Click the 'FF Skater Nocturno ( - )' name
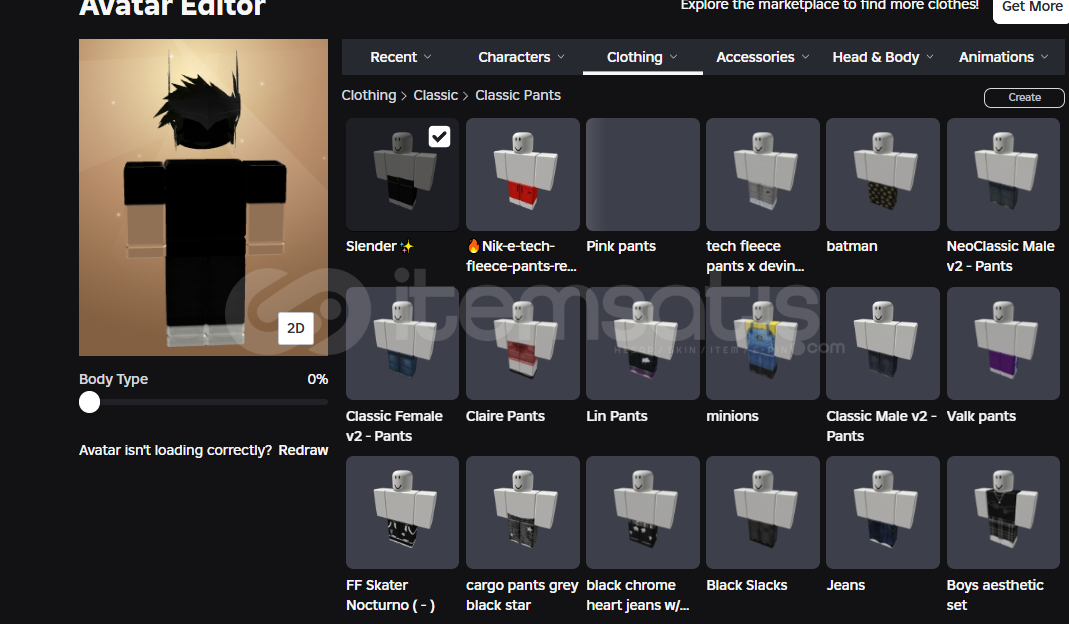 click(x=390, y=595)
